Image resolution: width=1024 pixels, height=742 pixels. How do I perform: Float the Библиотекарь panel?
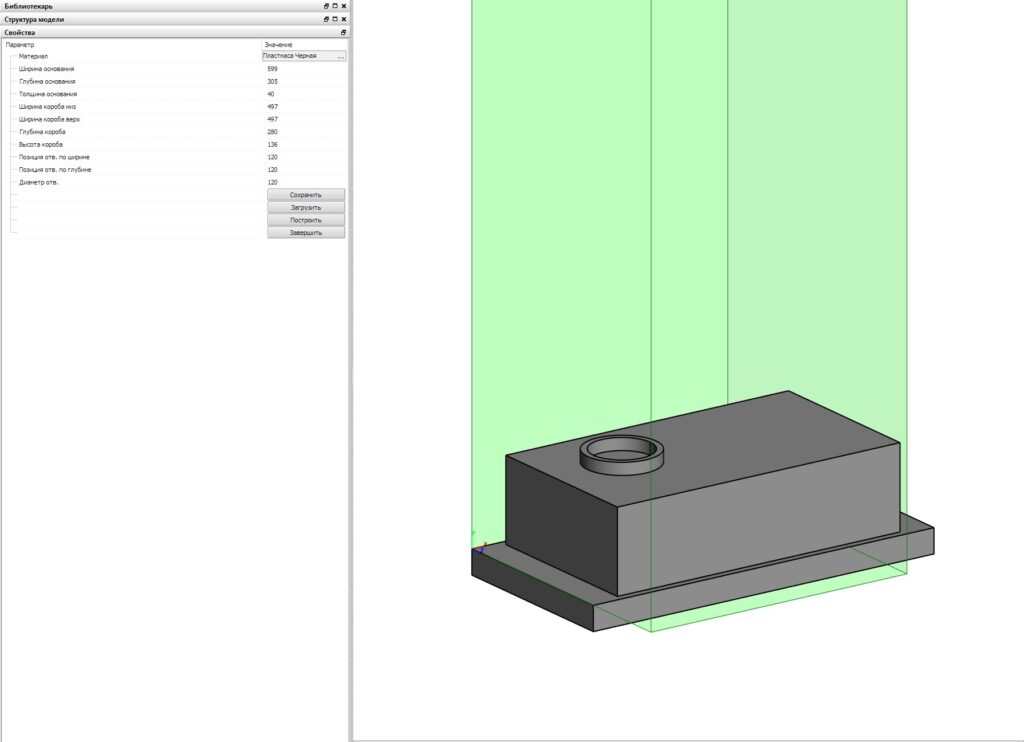click(x=327, y=6)
